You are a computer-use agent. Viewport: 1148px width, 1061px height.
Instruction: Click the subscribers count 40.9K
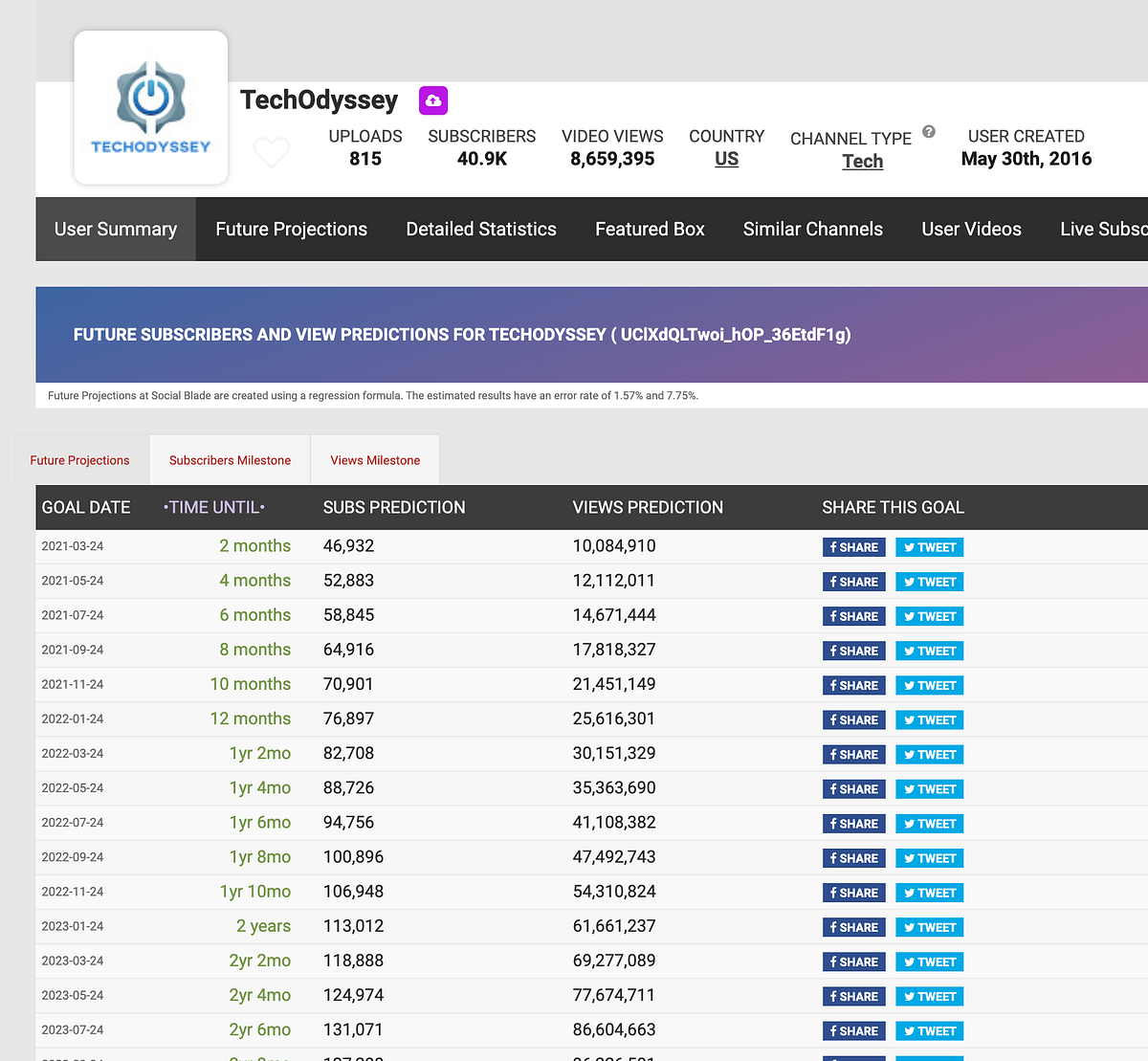482,159
